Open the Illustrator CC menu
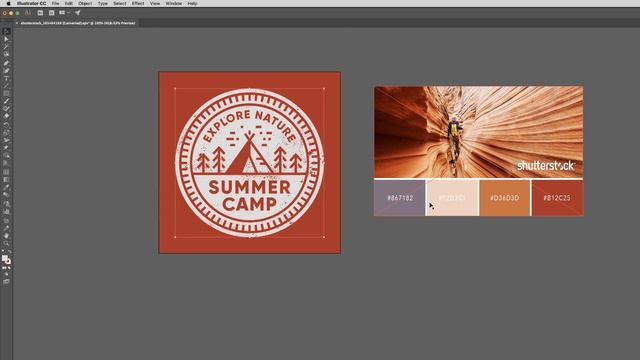 (x=31, y=3)
